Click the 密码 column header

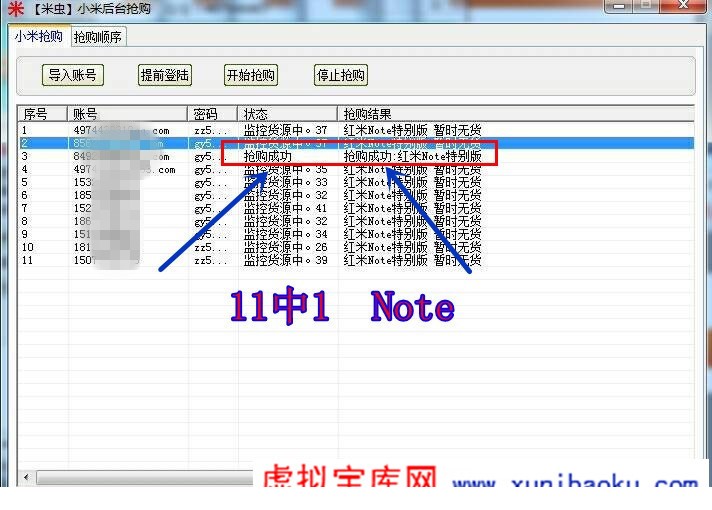tap(213, 114)
